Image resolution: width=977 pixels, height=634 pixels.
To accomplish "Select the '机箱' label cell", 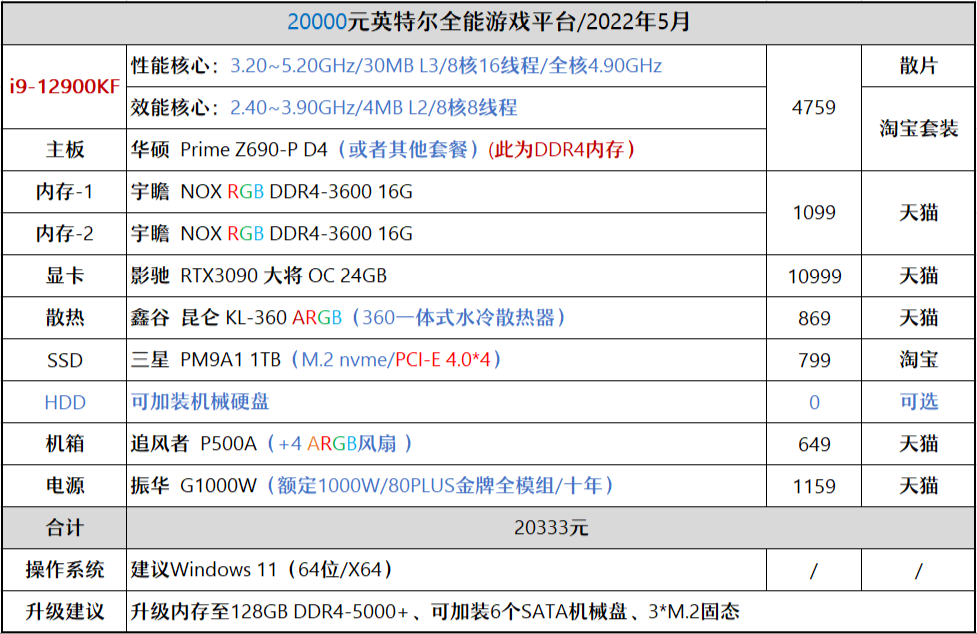I will click(65, 444).
